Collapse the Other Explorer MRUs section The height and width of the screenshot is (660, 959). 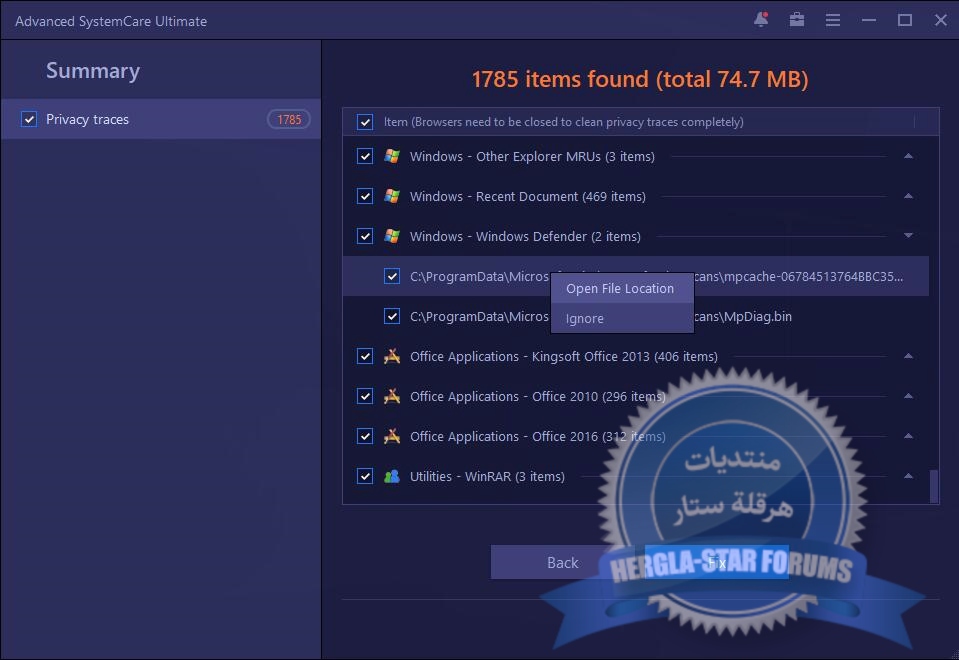point(908,156)
